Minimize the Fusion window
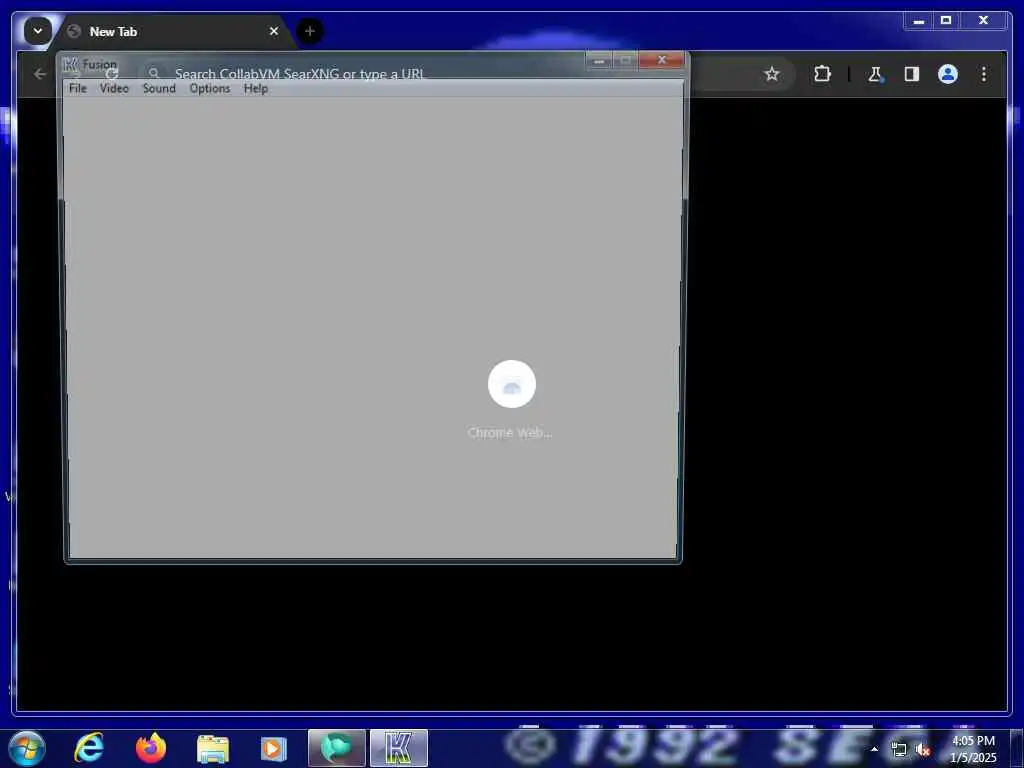Screen dimensions: 1024x768 [x=599, y=61]
